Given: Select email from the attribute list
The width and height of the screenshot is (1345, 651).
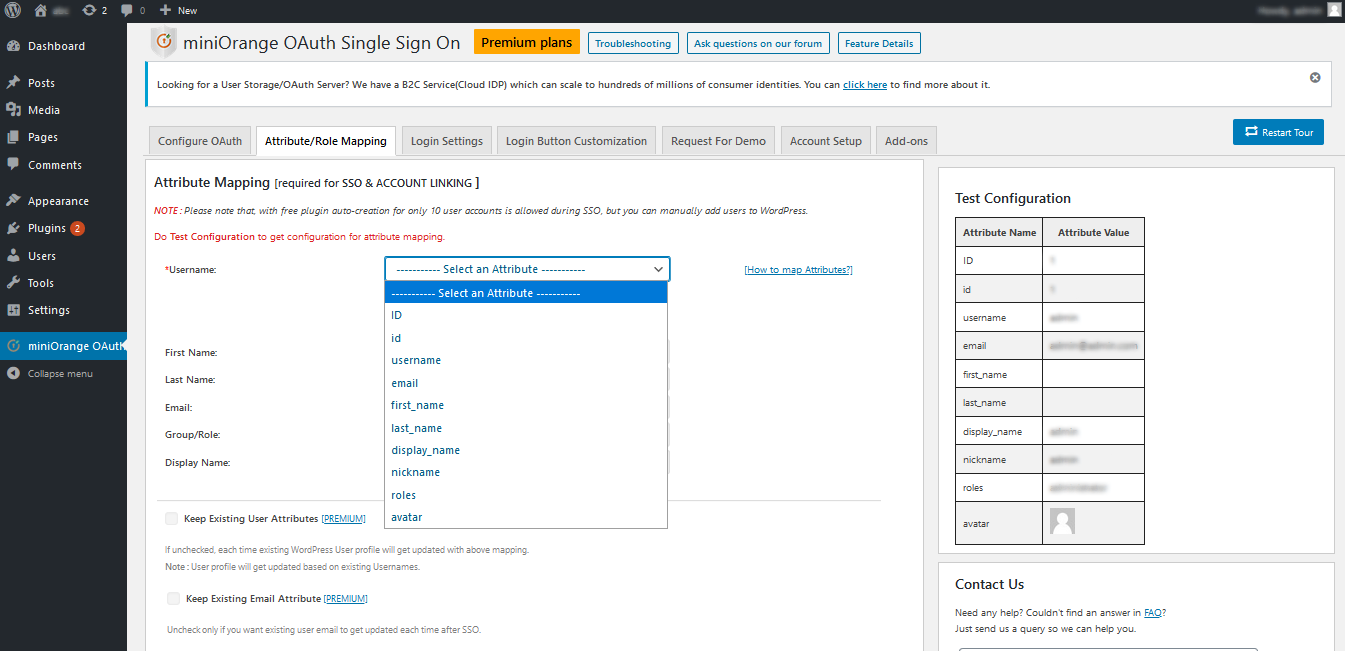Looking at the screenshot, I should [404, 382].
